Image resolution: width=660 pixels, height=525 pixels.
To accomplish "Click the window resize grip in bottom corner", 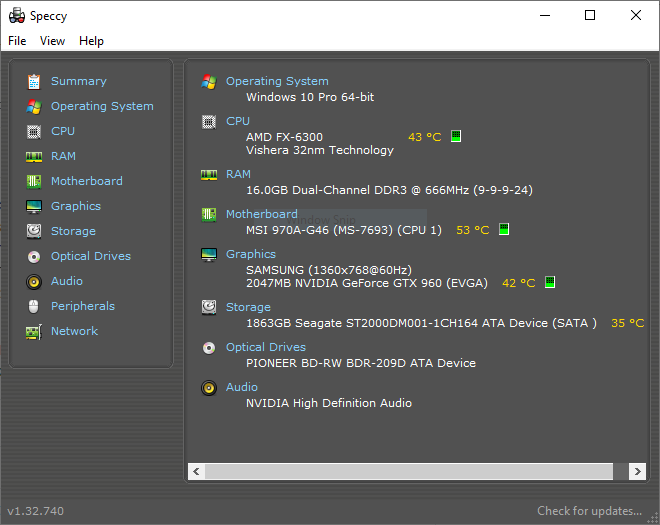I will click(653, 518).
